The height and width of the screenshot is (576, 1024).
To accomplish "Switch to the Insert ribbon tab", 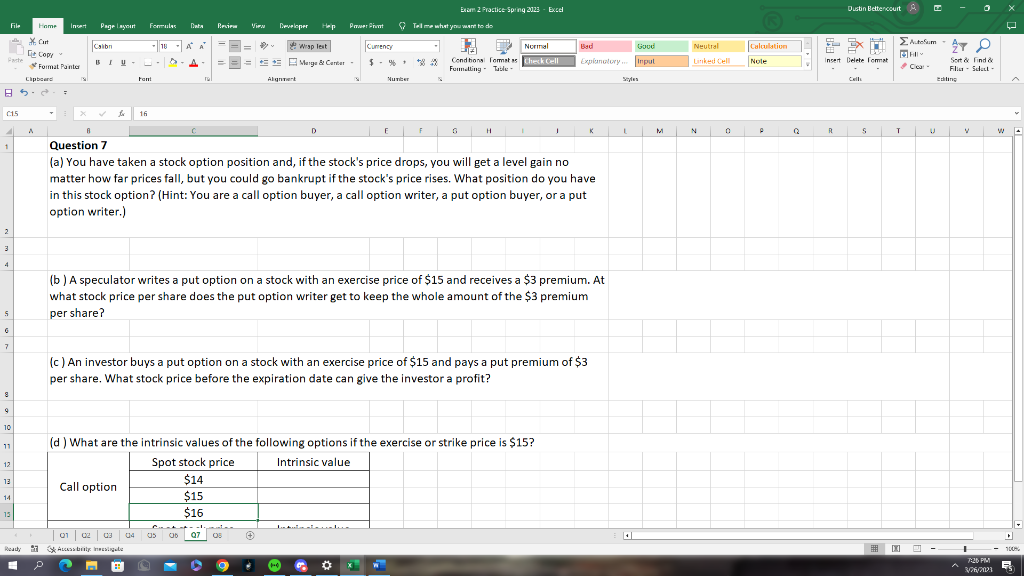I will pyautogui.click(x=78, y=26).
